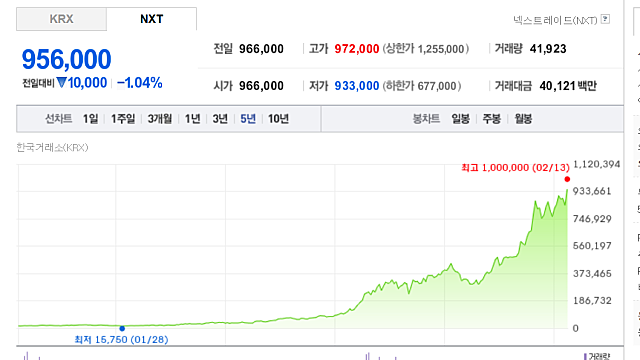Click the blue 최저 15,750 chart marker
This screenshot has width=640, height=360.
click(122, 328)
